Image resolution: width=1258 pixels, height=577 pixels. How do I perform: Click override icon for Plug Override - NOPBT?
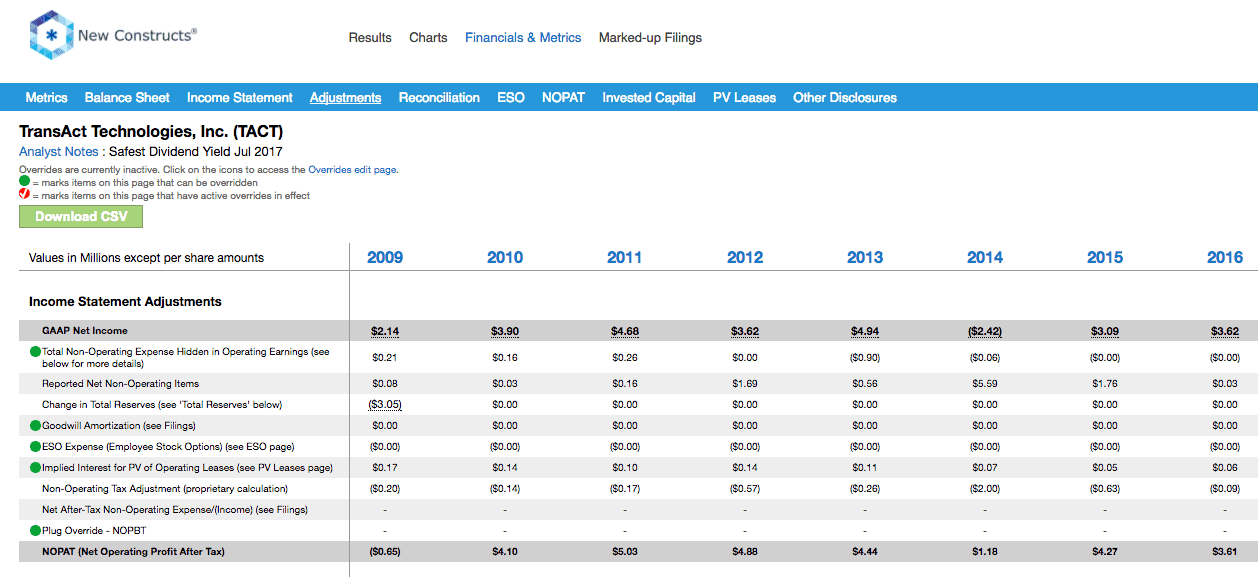(x=35, y=531)
